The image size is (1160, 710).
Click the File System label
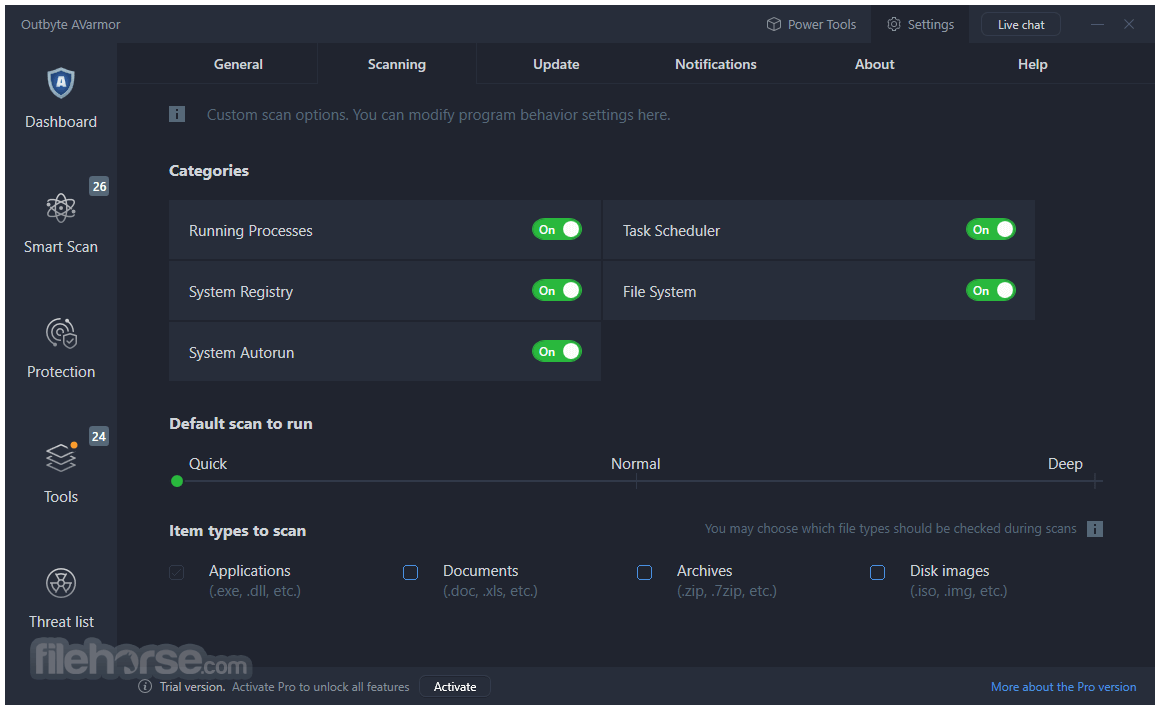[659, 292]
